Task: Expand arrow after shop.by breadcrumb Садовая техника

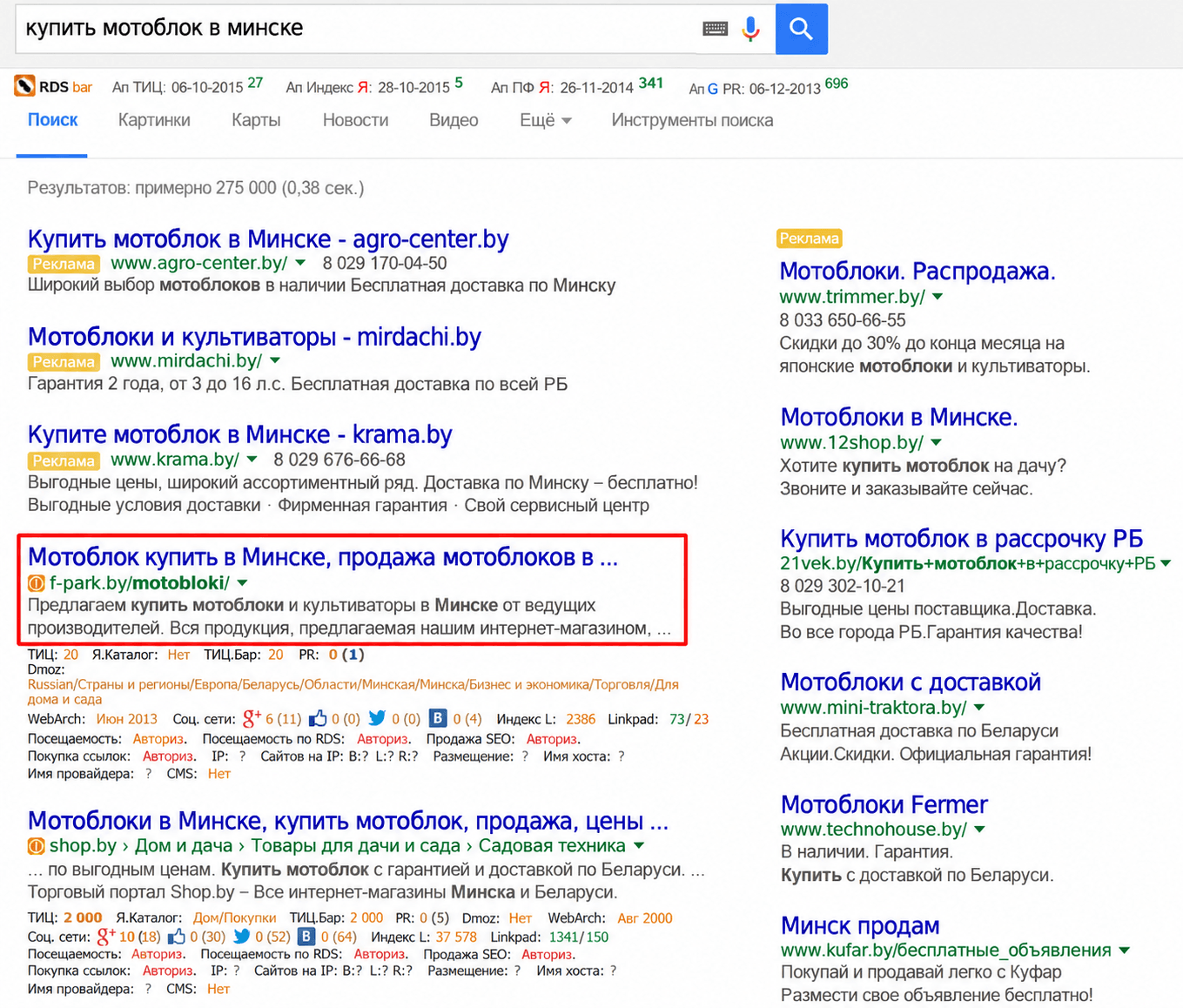Action: [x=639, y=846]
